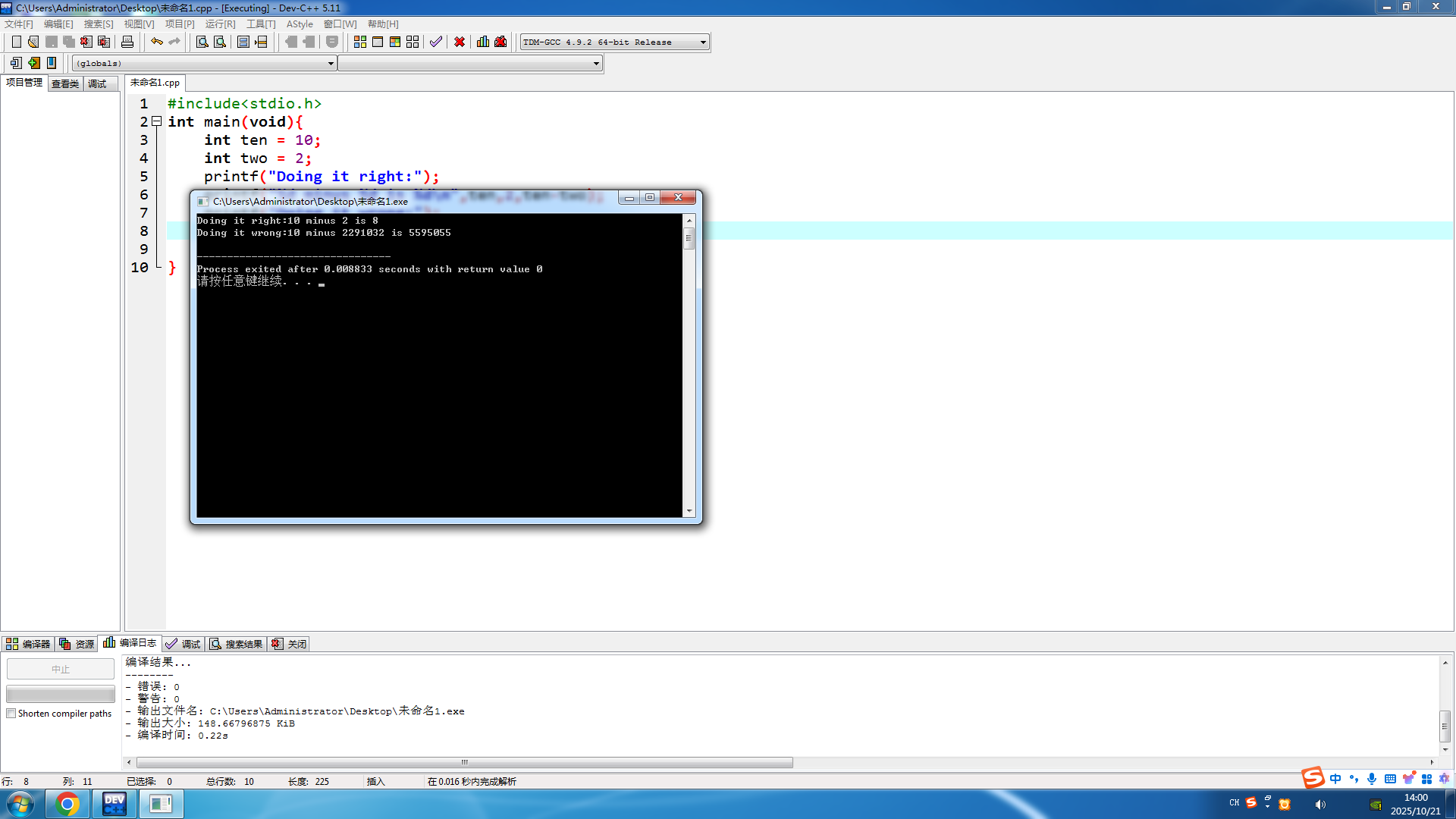The width and height of the screenshot is (1456, 819).
Task: Click the Compile and Run icon
Action: point(395,42)
